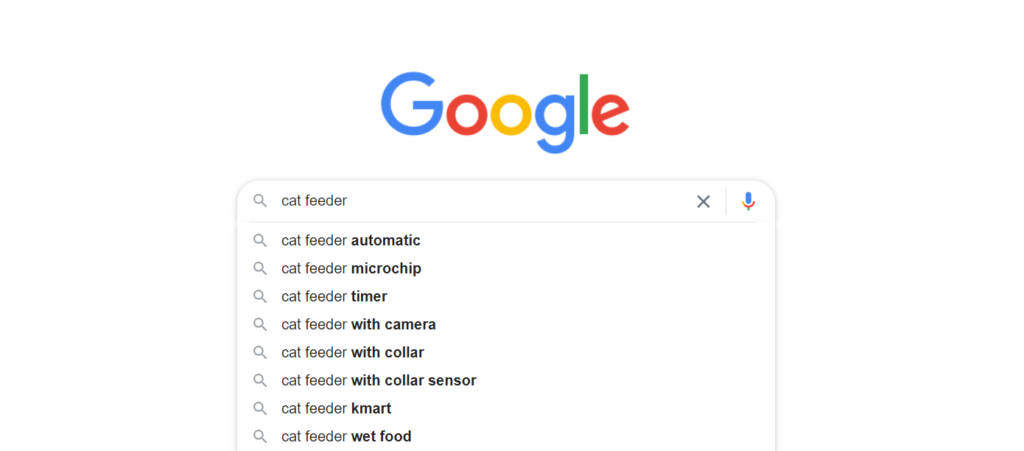
Task: Click the microphone voice search icon
Action: pos(748,201)
